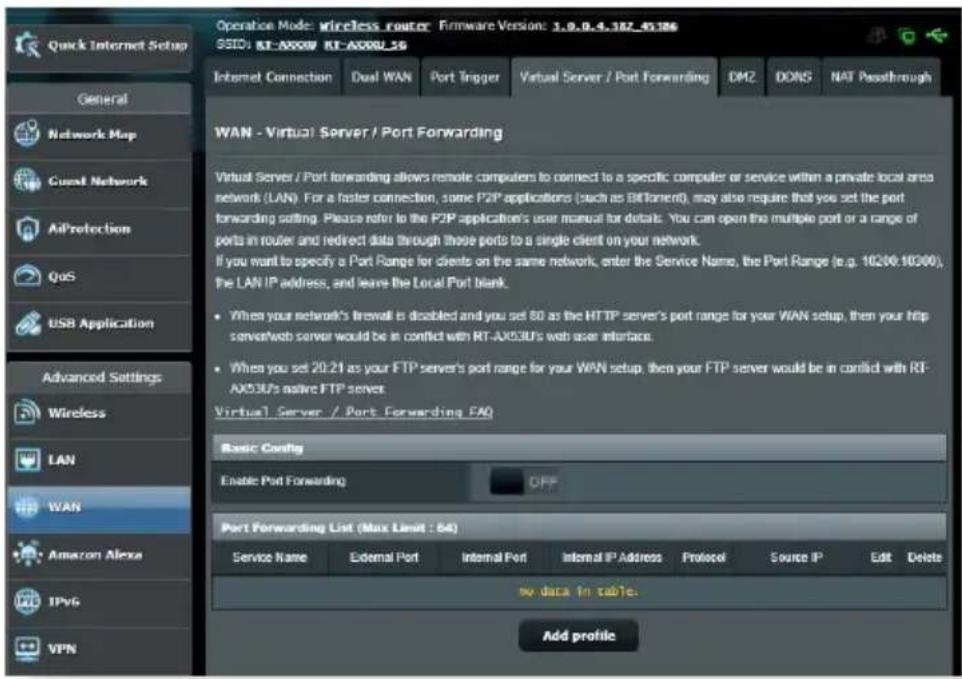Screen dimensions: 962x679
Task: Switch to Internet Connection tab
Action: pyautogui.click(x=272, y=77)
